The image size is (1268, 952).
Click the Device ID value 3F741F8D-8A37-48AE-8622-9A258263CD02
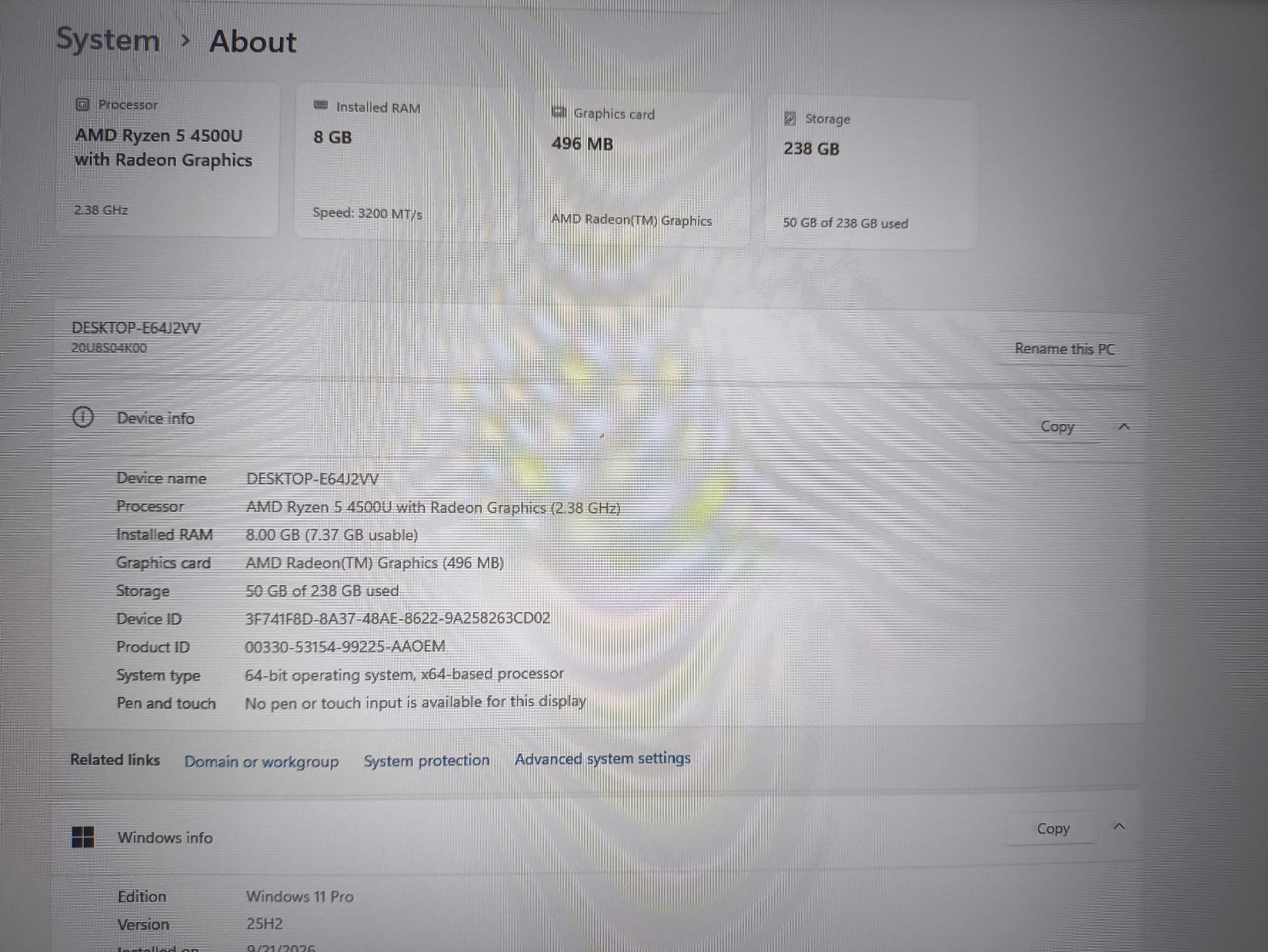(397, 618)
